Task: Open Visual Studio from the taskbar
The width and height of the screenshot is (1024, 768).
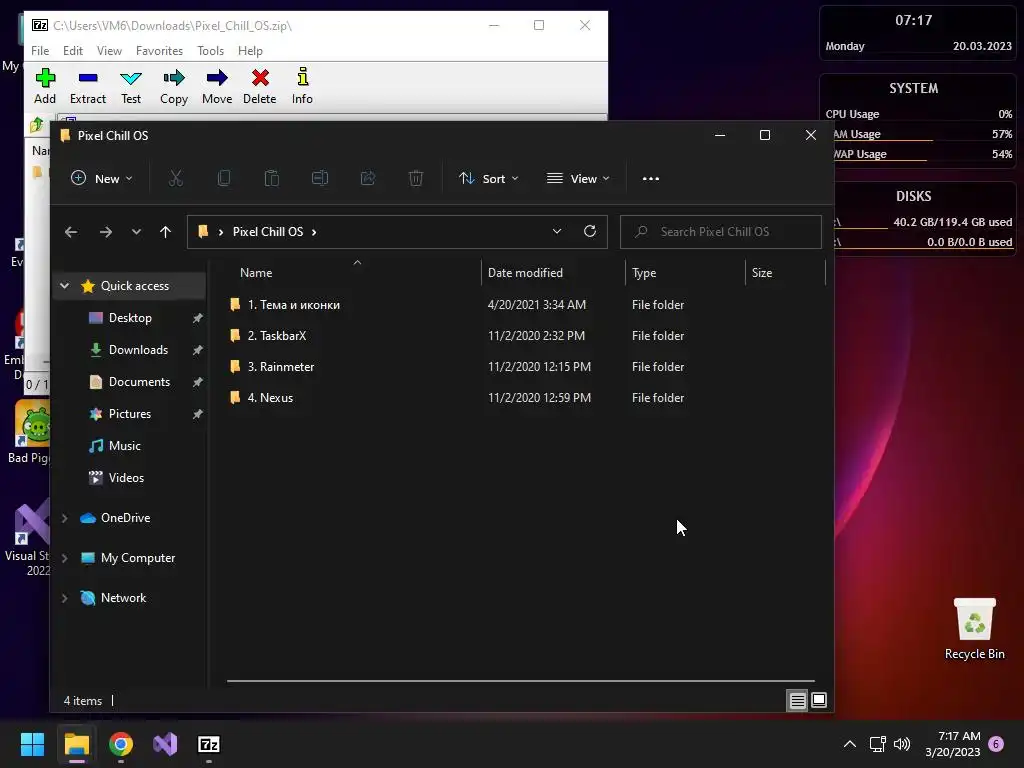Action: (x=165, y=744)
